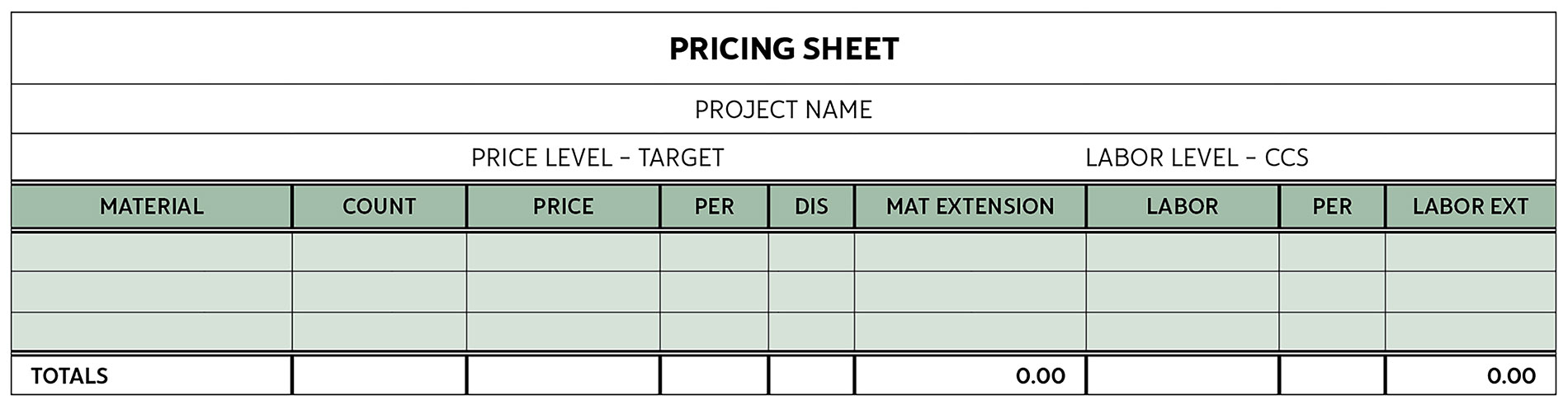The height and width of the screenshot is (405, 1568).
Task: Click the first row COUNT cell
Action: (x=379, y=252)
